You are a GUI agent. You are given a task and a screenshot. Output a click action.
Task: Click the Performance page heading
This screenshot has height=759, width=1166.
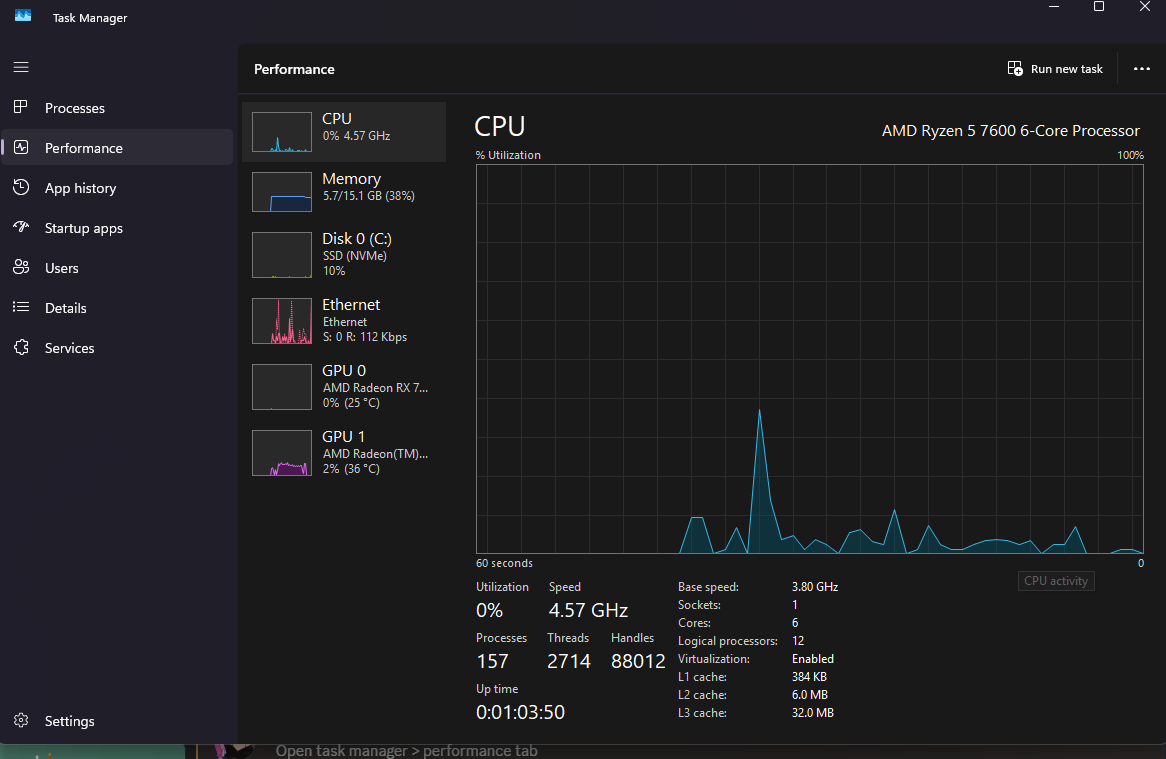[x=294, y=69]
